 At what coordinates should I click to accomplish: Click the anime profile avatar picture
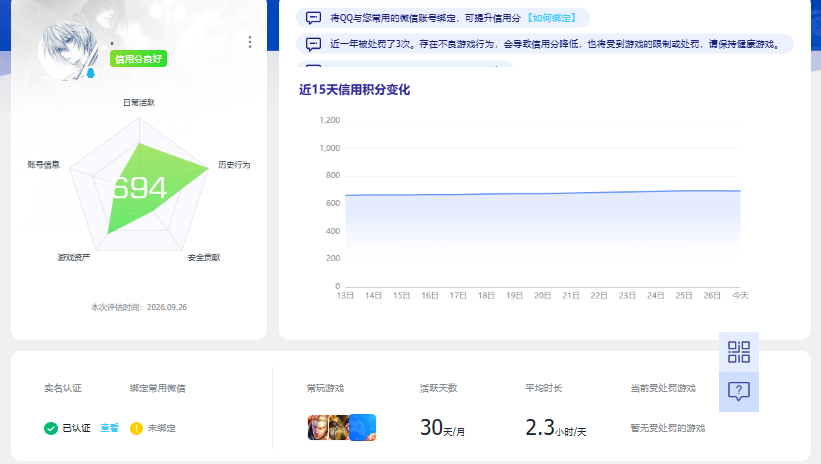coord(68,51)
